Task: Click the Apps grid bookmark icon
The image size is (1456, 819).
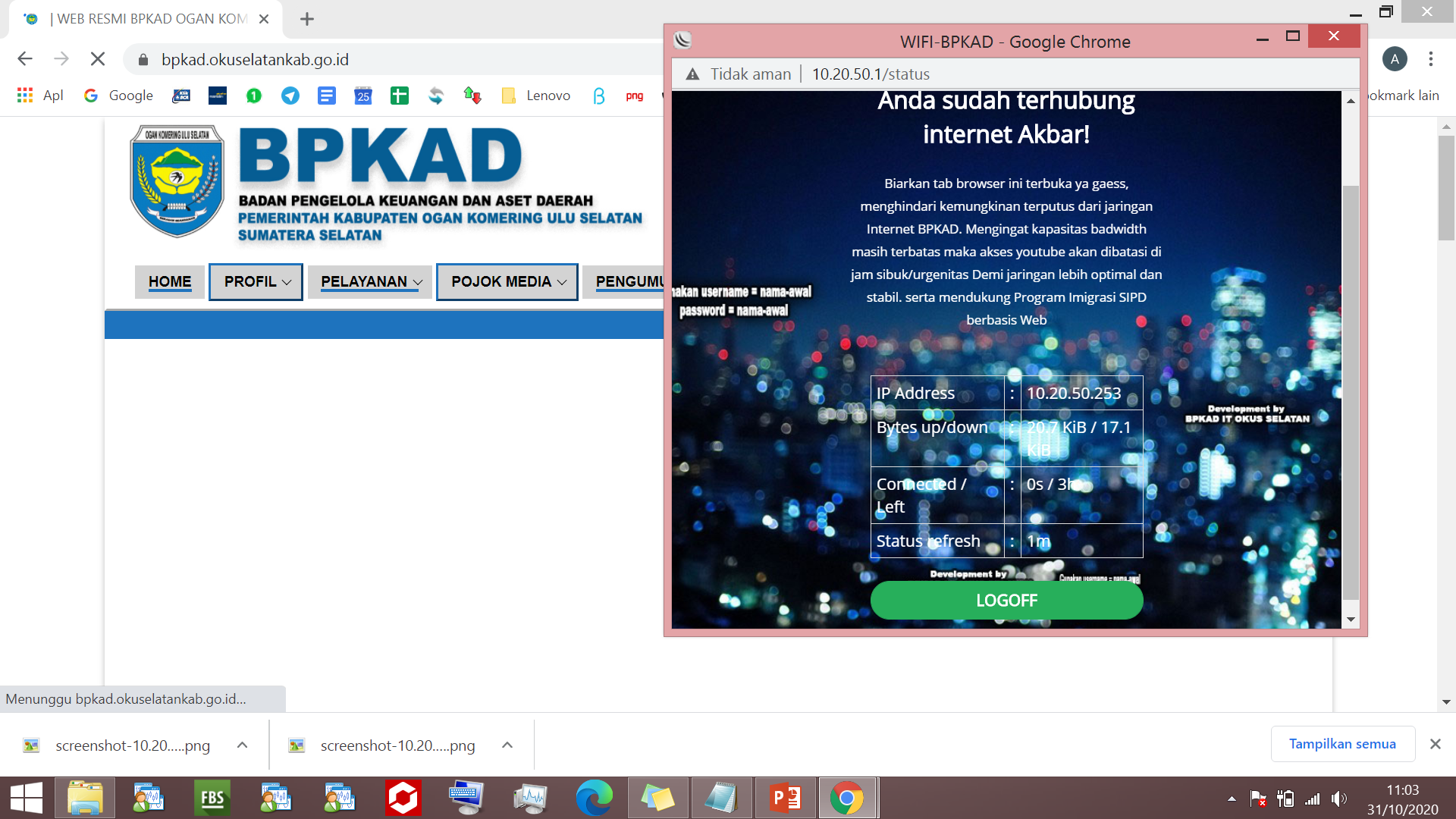Action: pyautogui.click(x=25, y=96)
